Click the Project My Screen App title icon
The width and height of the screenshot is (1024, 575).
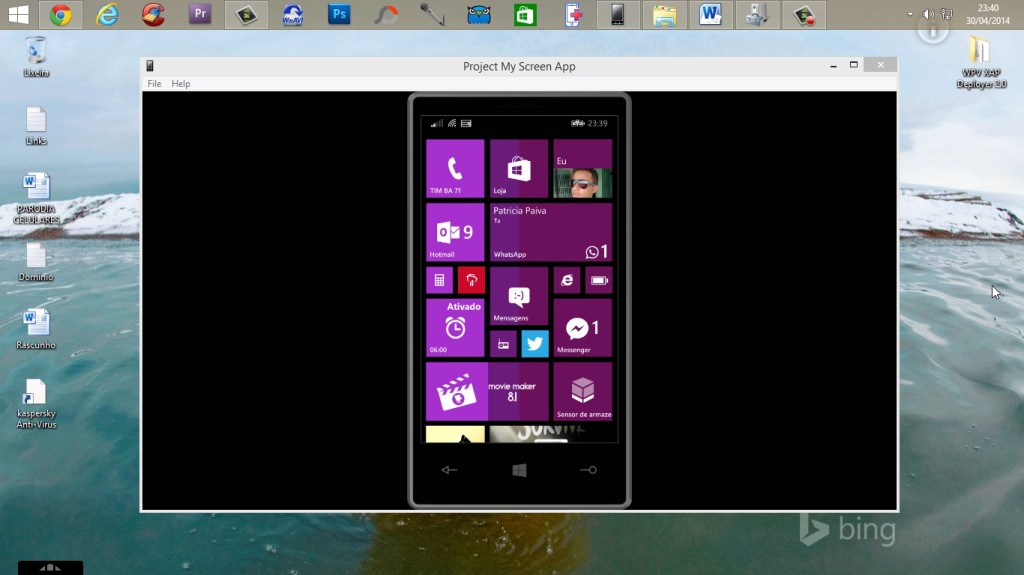pyautogui.click(x=150, y=66)
